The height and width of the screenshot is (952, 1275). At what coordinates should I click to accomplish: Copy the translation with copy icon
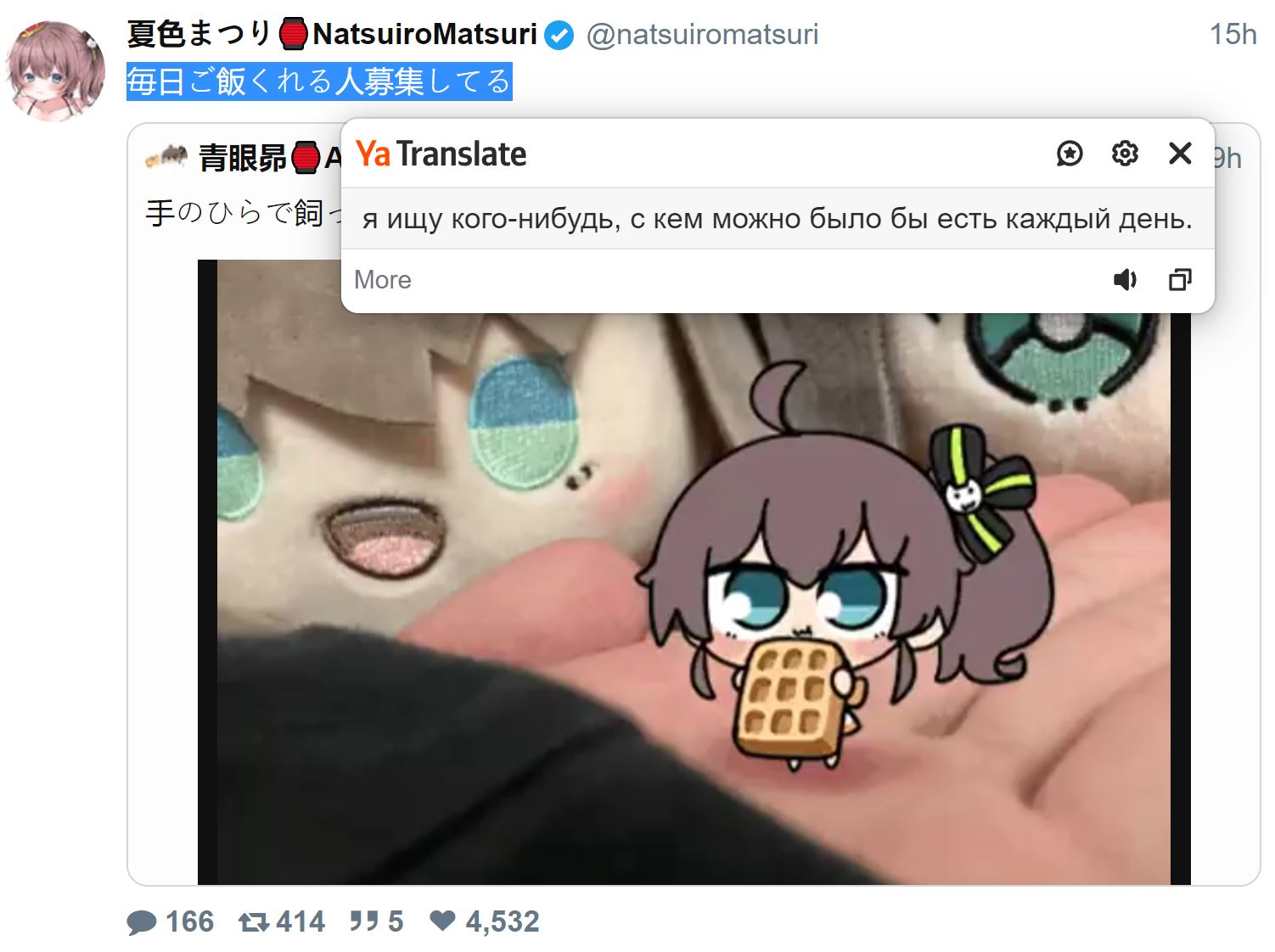(x=1180, y=280)
